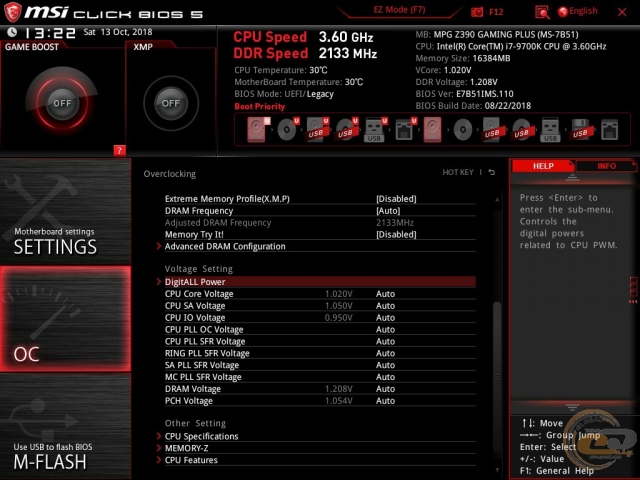Open the M-FLASH BIOS flashing section
The width and height of the screenshot is (640, 480).
click(x=65, y=427)
